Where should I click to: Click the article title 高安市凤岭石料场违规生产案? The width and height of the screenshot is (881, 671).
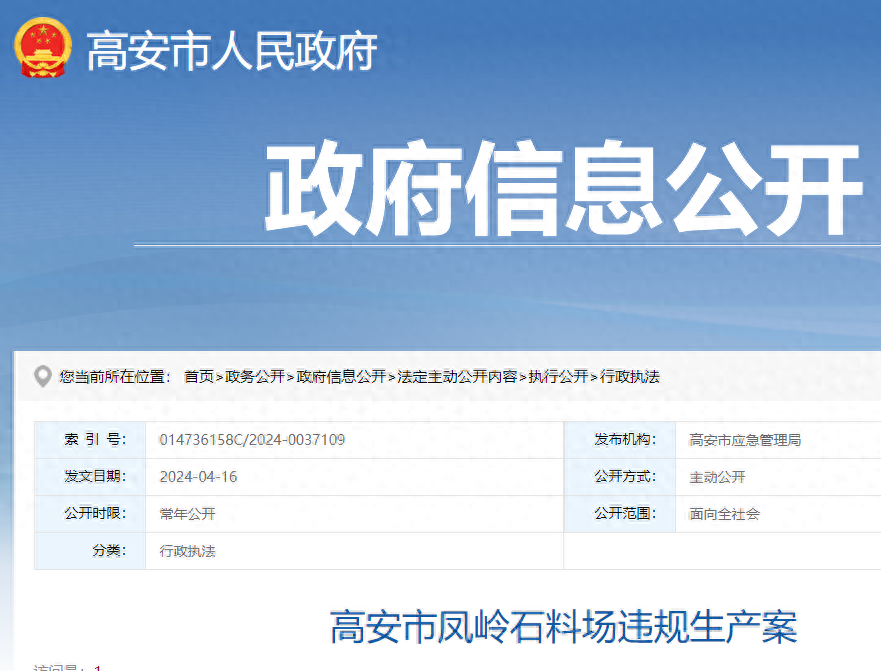coord(564,627)
